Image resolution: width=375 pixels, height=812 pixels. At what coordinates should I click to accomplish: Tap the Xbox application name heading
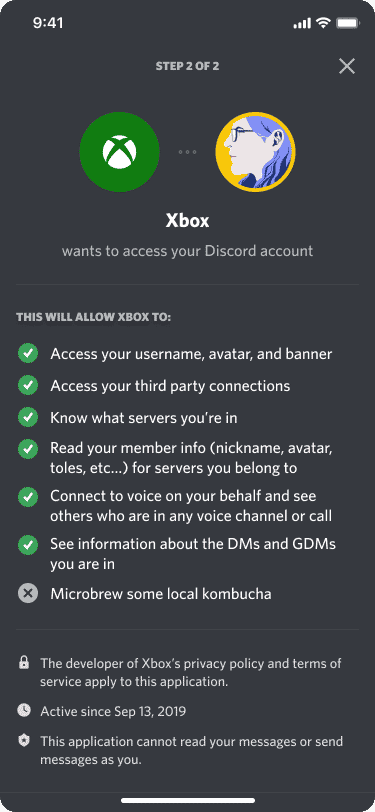[x=188, y=221]
